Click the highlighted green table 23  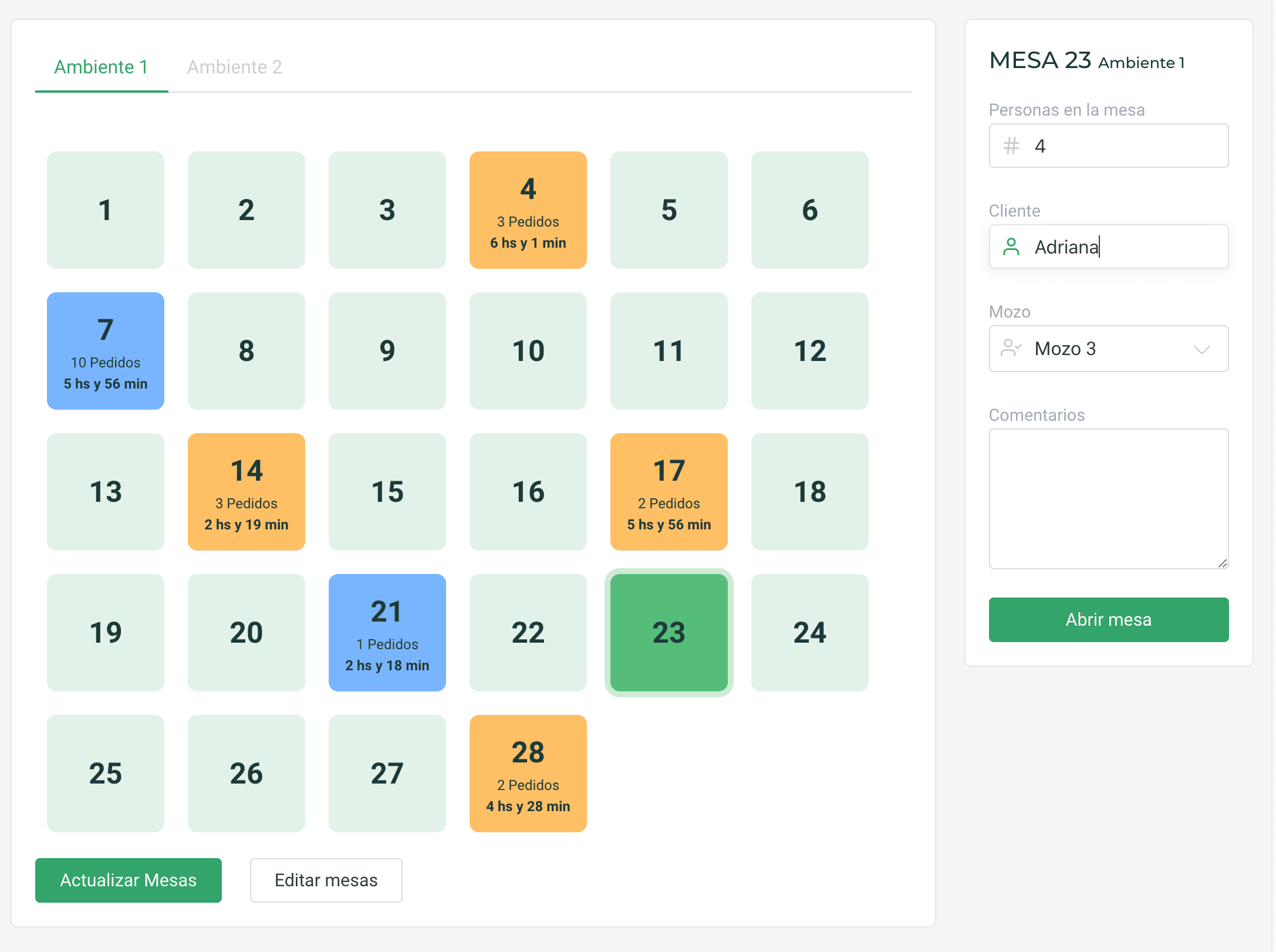(669, 633)
